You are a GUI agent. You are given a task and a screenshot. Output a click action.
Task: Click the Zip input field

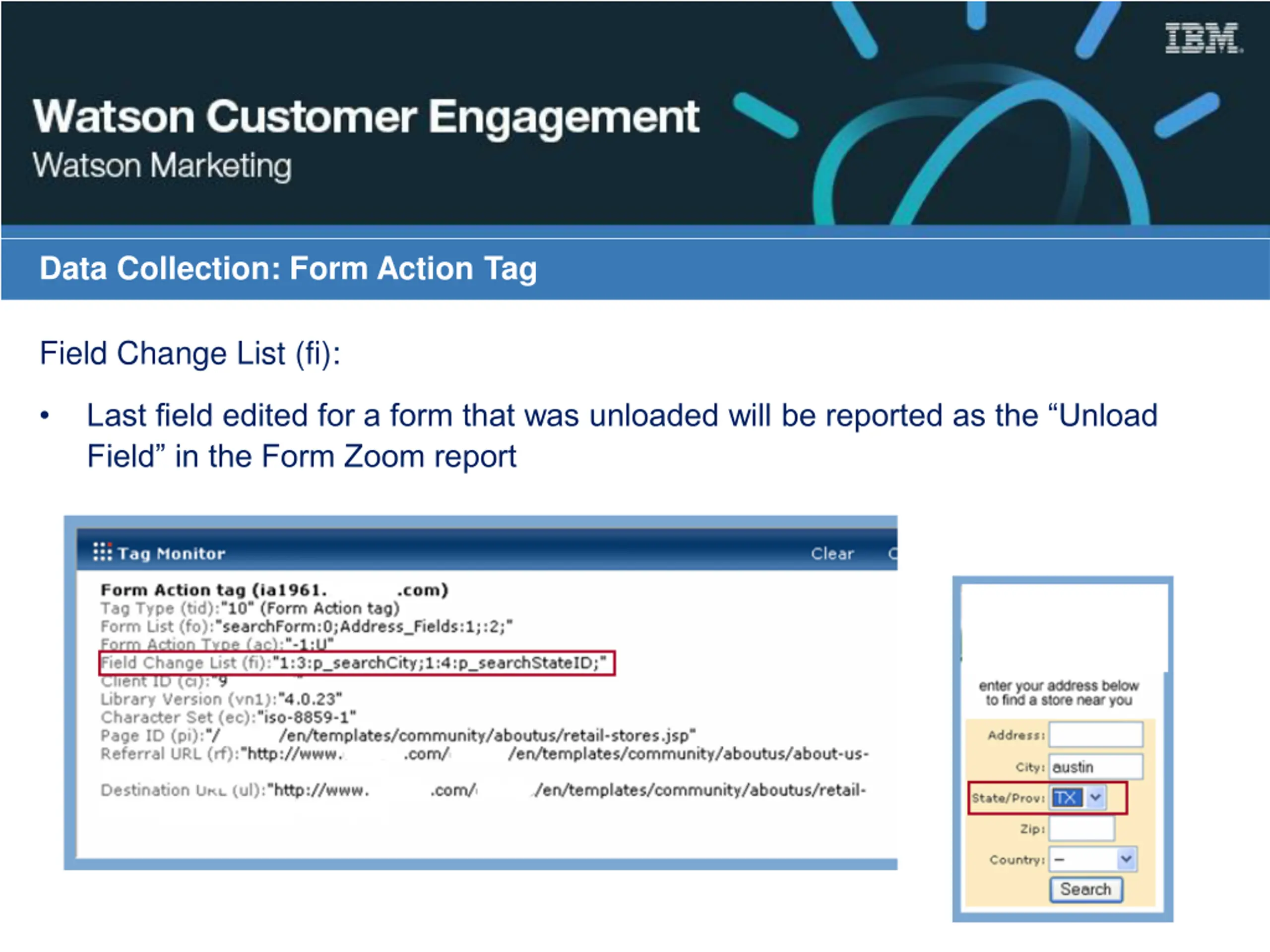pos(1081,829)
